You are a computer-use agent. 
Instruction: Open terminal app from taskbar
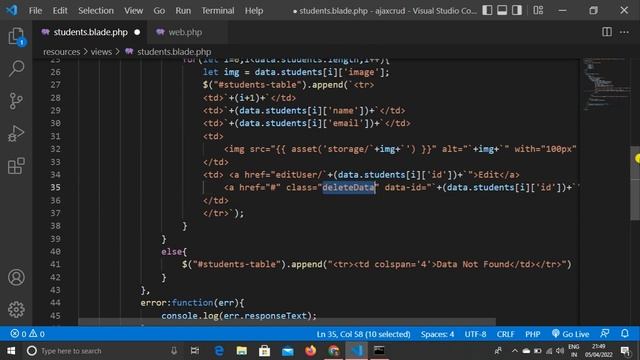click(x=379, y=351)
